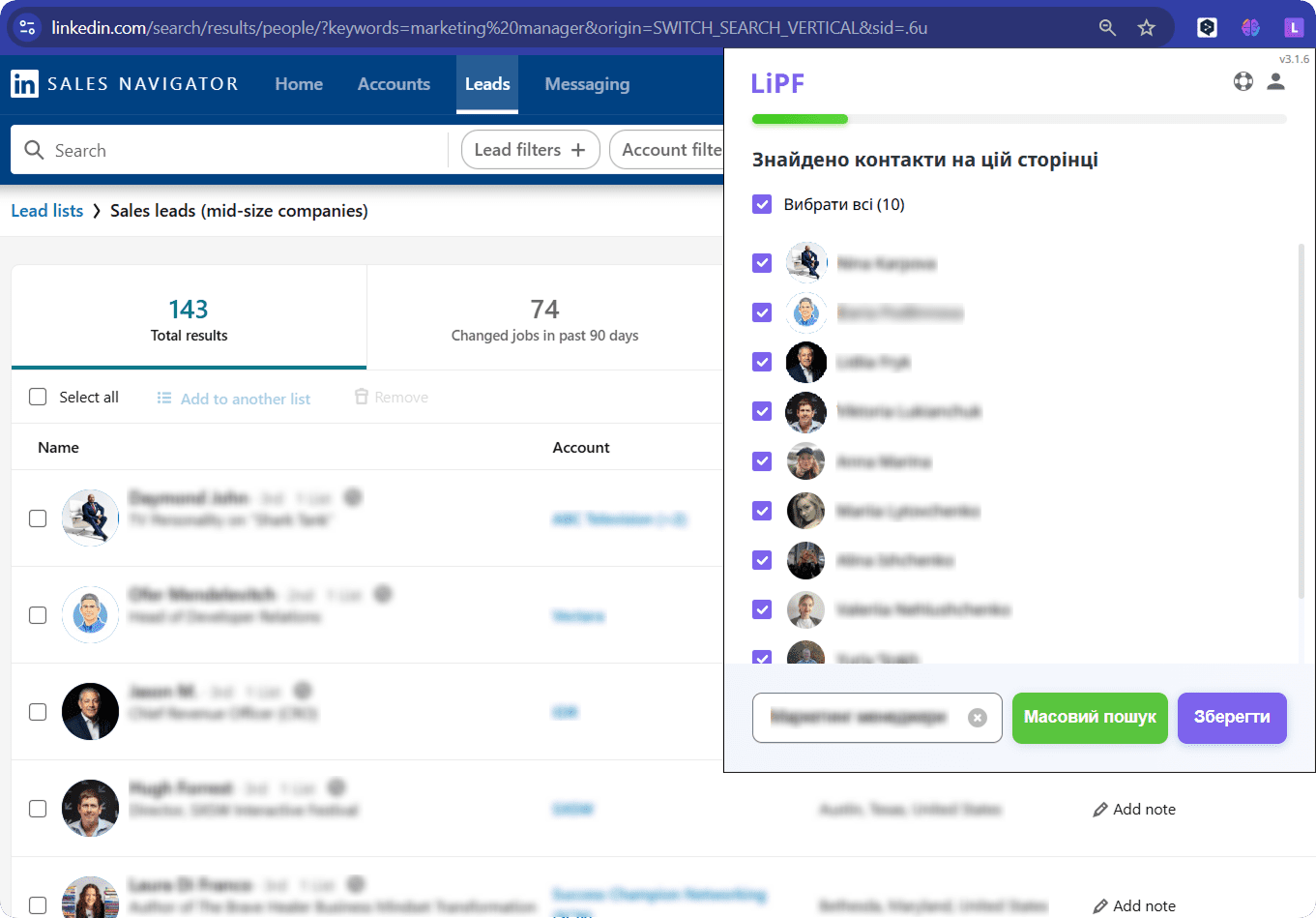
Task: Click badge icon beside Laura Di Franco
Action: click(x=356, y=884)
